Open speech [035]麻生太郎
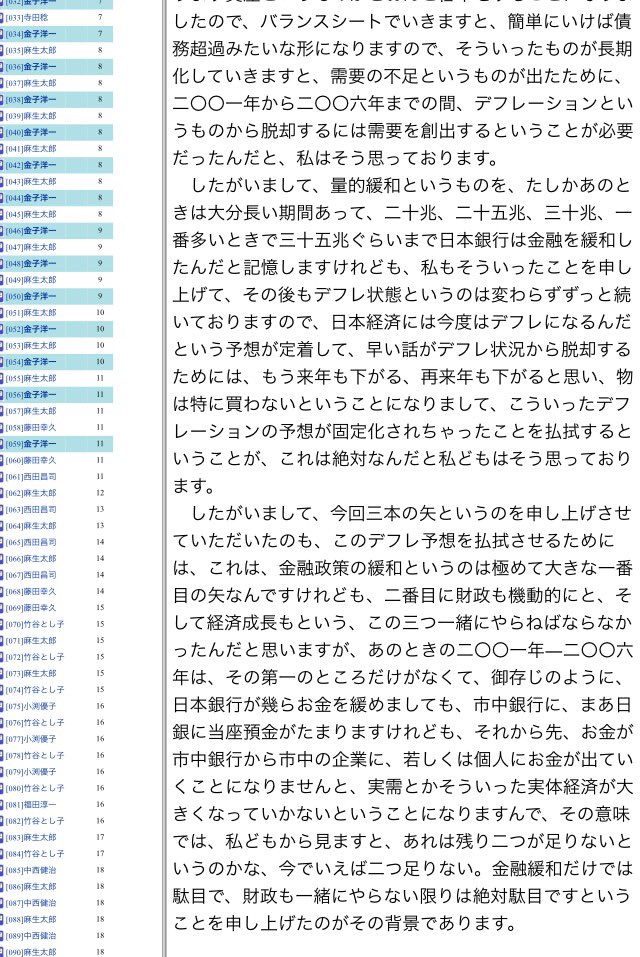 click(x=31, y=51)
